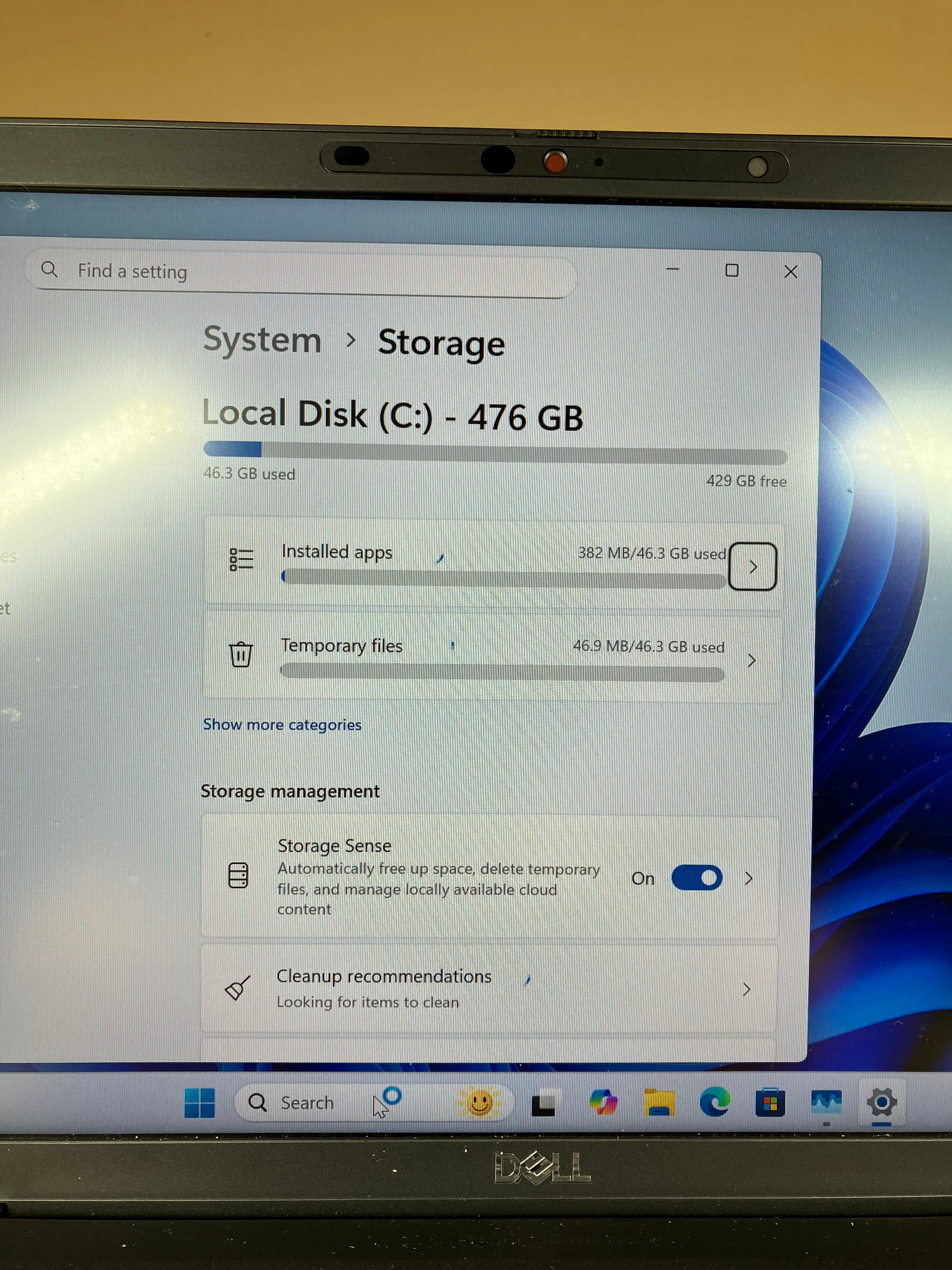Open Temporary files details chevron
The height and width of the screenshot is (1270, 952).
point(752,660)
